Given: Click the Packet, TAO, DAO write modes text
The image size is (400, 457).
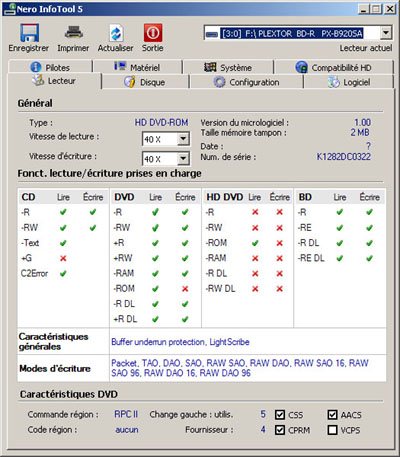Looking at the screenshot, I should [240, 368].
